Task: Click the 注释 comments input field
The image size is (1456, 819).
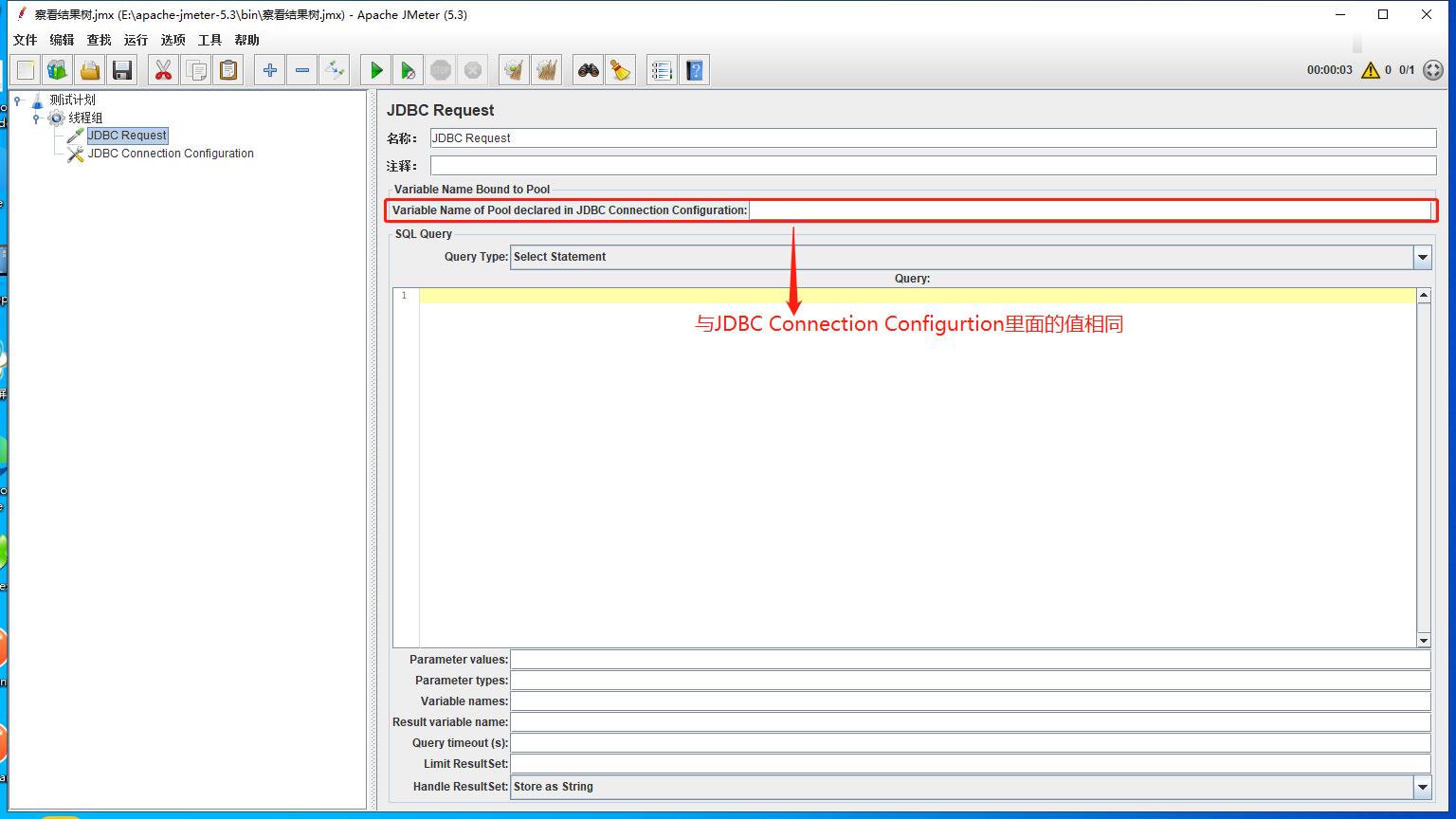Action: click(933, 166)
